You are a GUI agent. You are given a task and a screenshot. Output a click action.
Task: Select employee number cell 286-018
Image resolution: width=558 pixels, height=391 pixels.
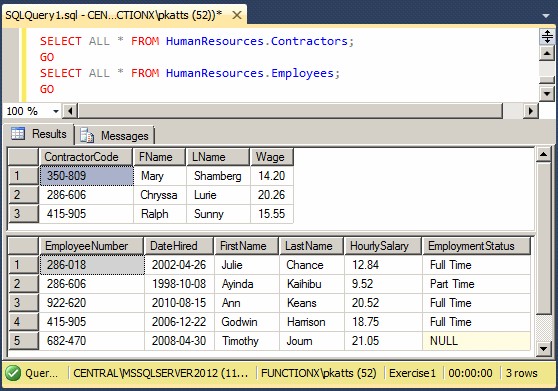click(x=92, y=265)
